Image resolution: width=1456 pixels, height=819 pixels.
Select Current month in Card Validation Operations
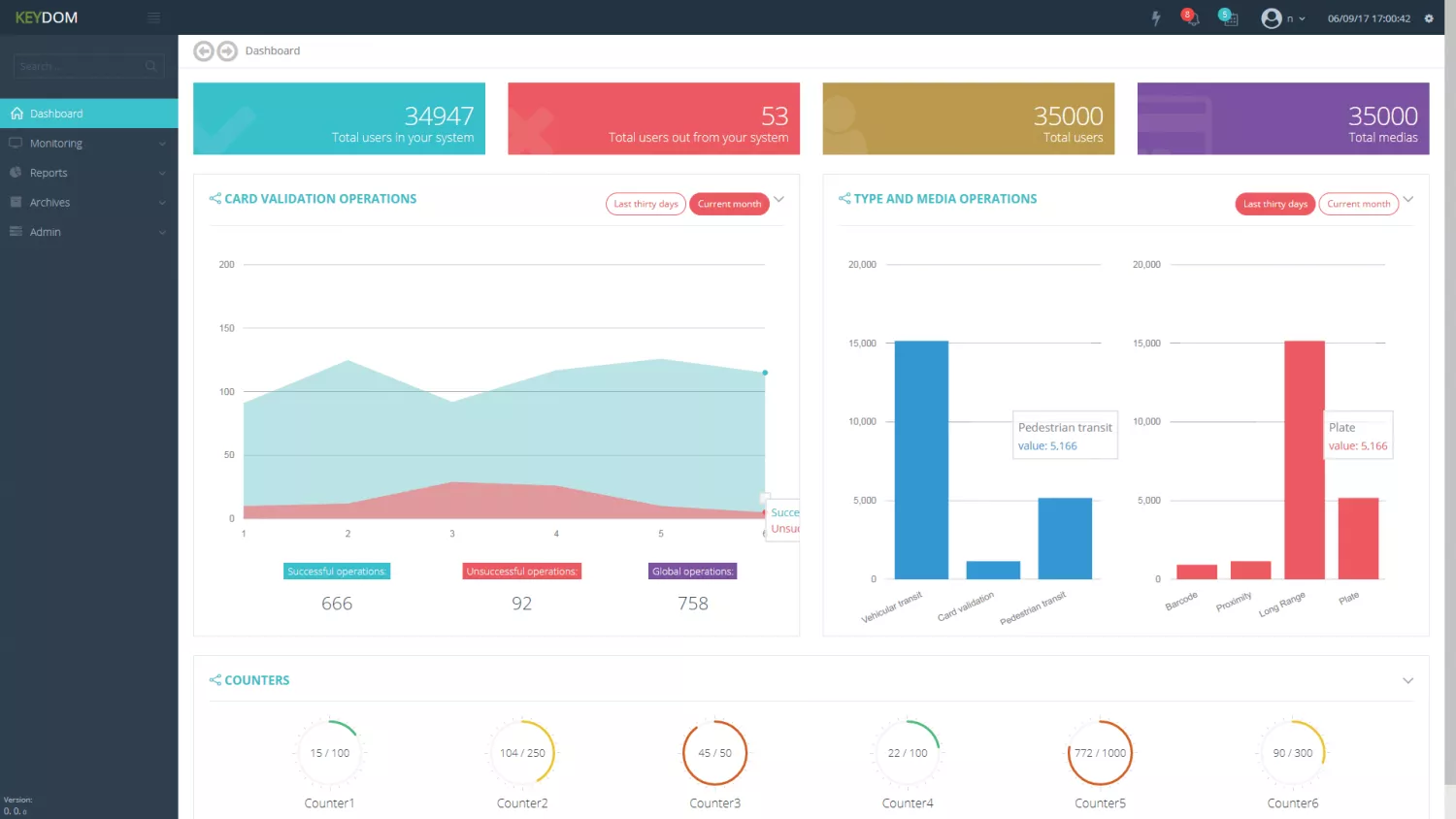coord(729,204)
